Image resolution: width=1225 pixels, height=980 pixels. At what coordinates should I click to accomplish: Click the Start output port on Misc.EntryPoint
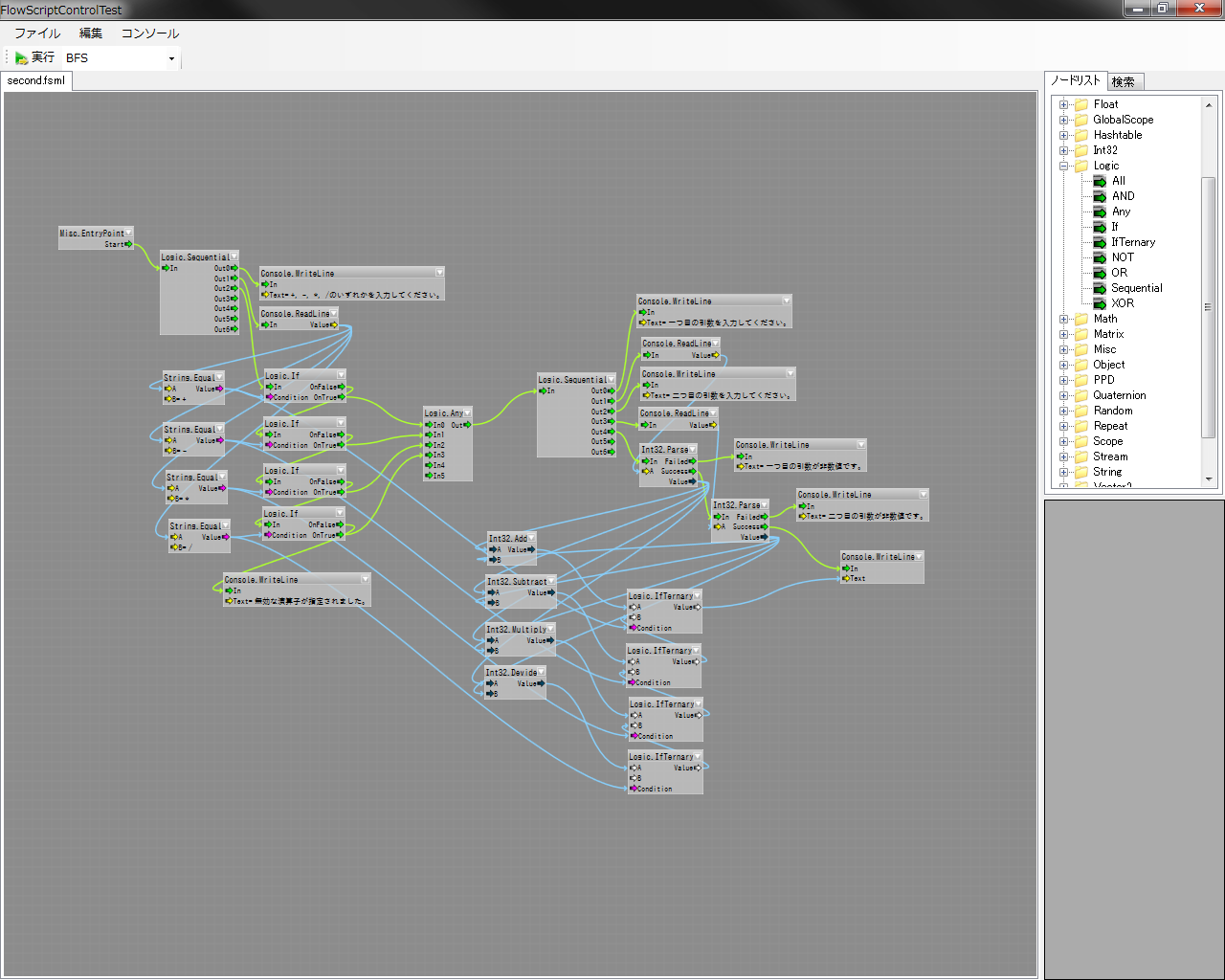(128, 244)
